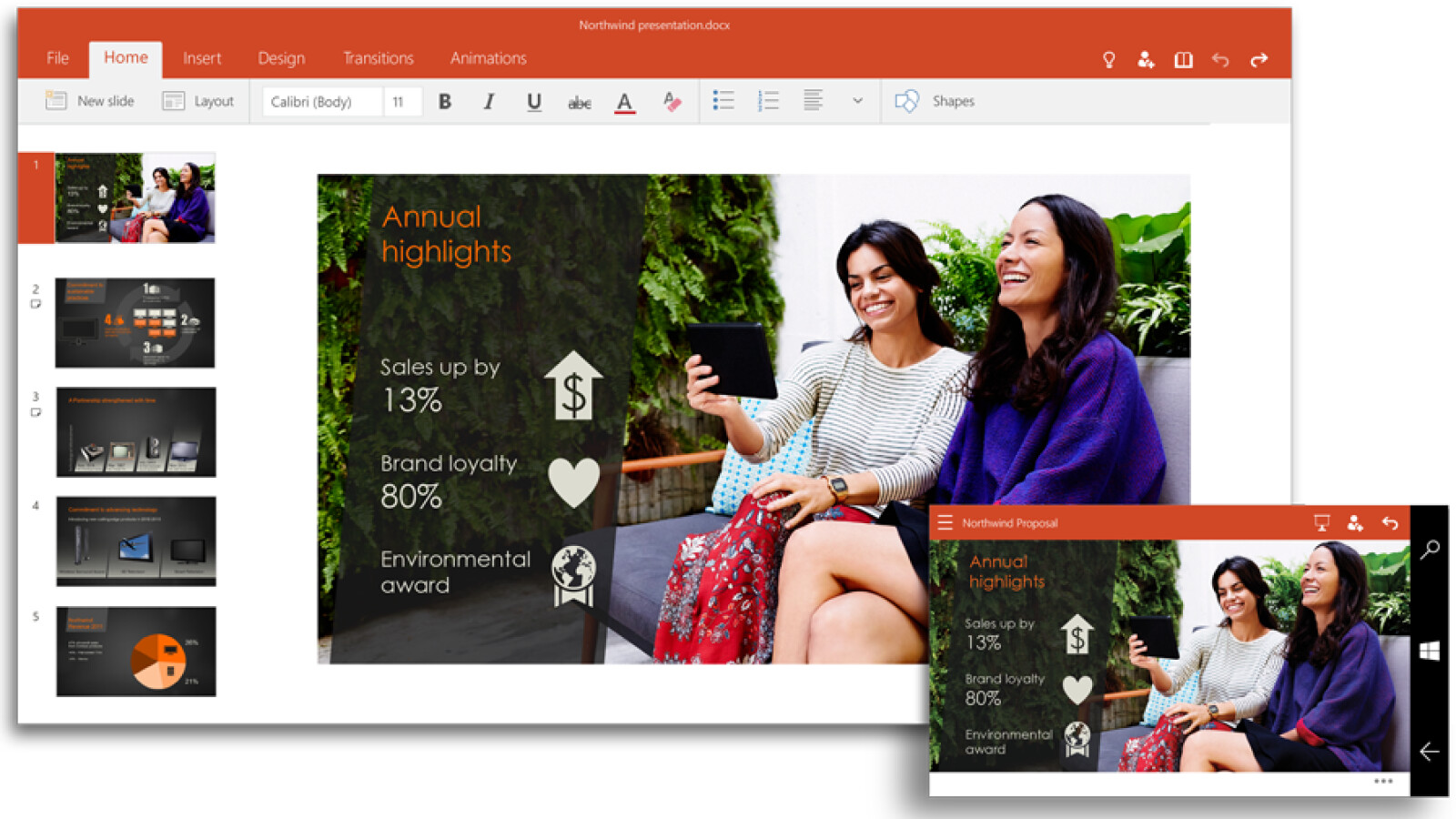The image size is (1456, 819).
Task: Select the slide 5 pie chart thumbnail
Action: (136, 652)
